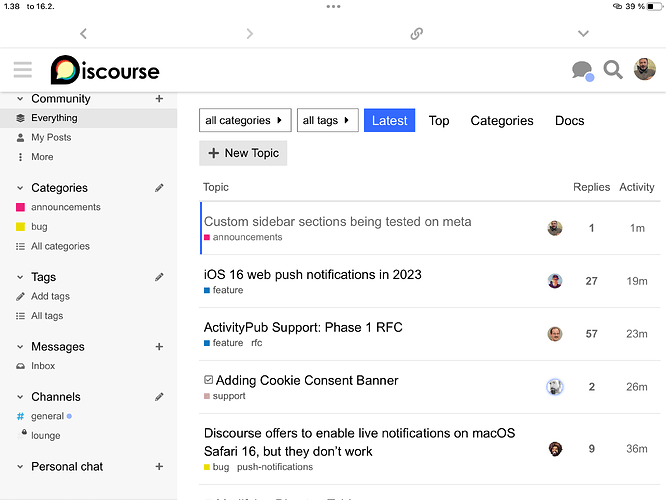
Task: Collapse the Tags sidebar section
Action: 20,277
